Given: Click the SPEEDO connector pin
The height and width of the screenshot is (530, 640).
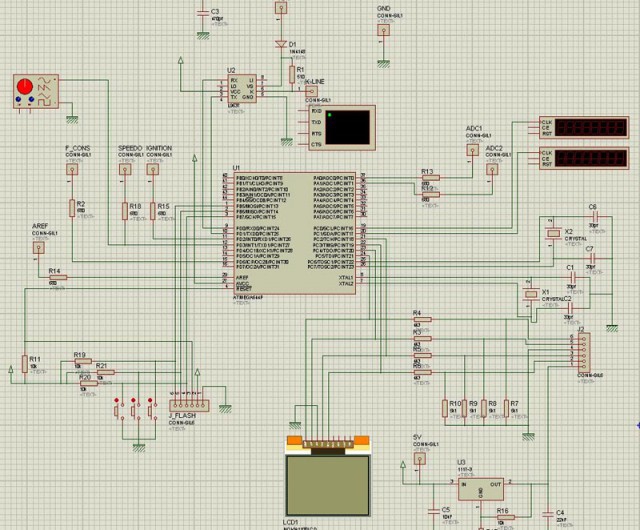Looking at the screenshot, I should [x=125, y=169].
